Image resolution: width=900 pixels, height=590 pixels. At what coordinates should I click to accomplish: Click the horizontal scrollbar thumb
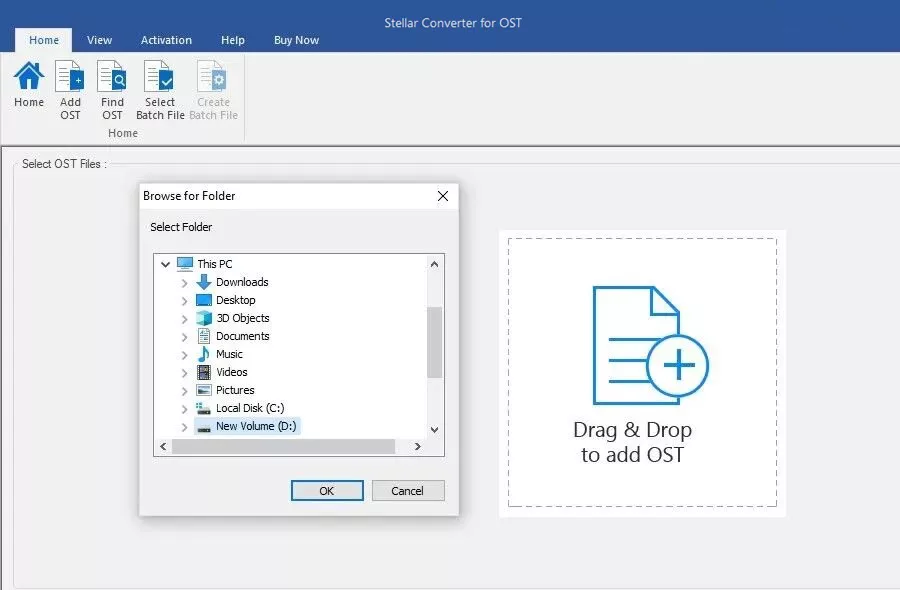coord(284,447)
